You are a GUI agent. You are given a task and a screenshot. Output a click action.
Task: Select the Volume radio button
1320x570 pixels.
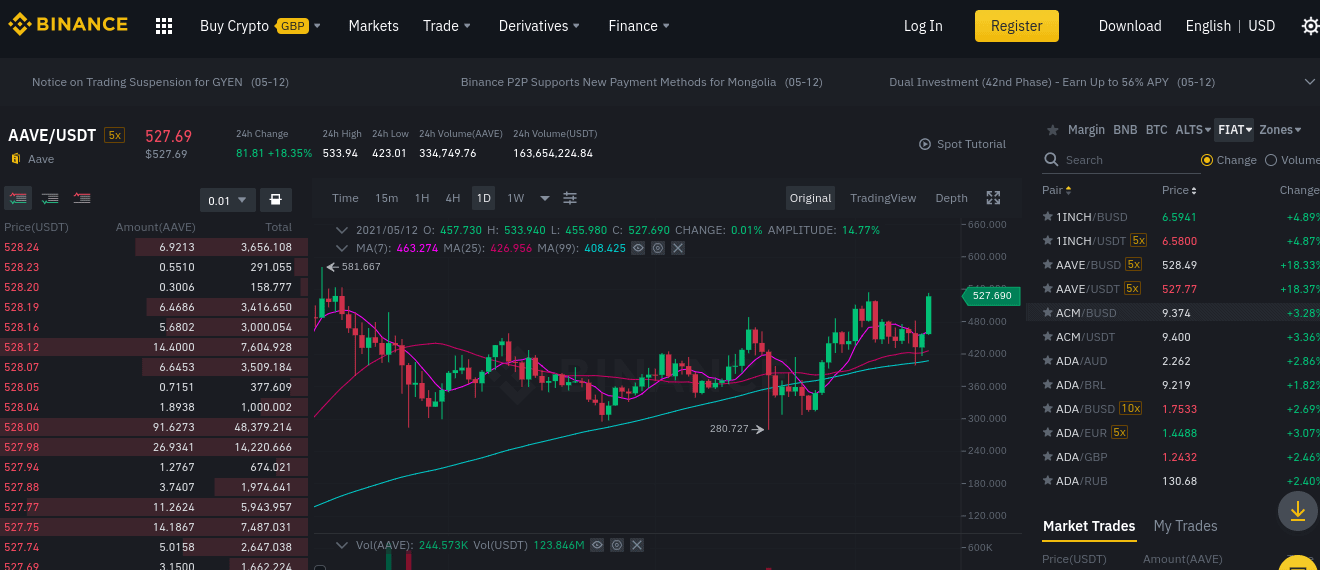pyautogui.click(x=1271, y=160)
